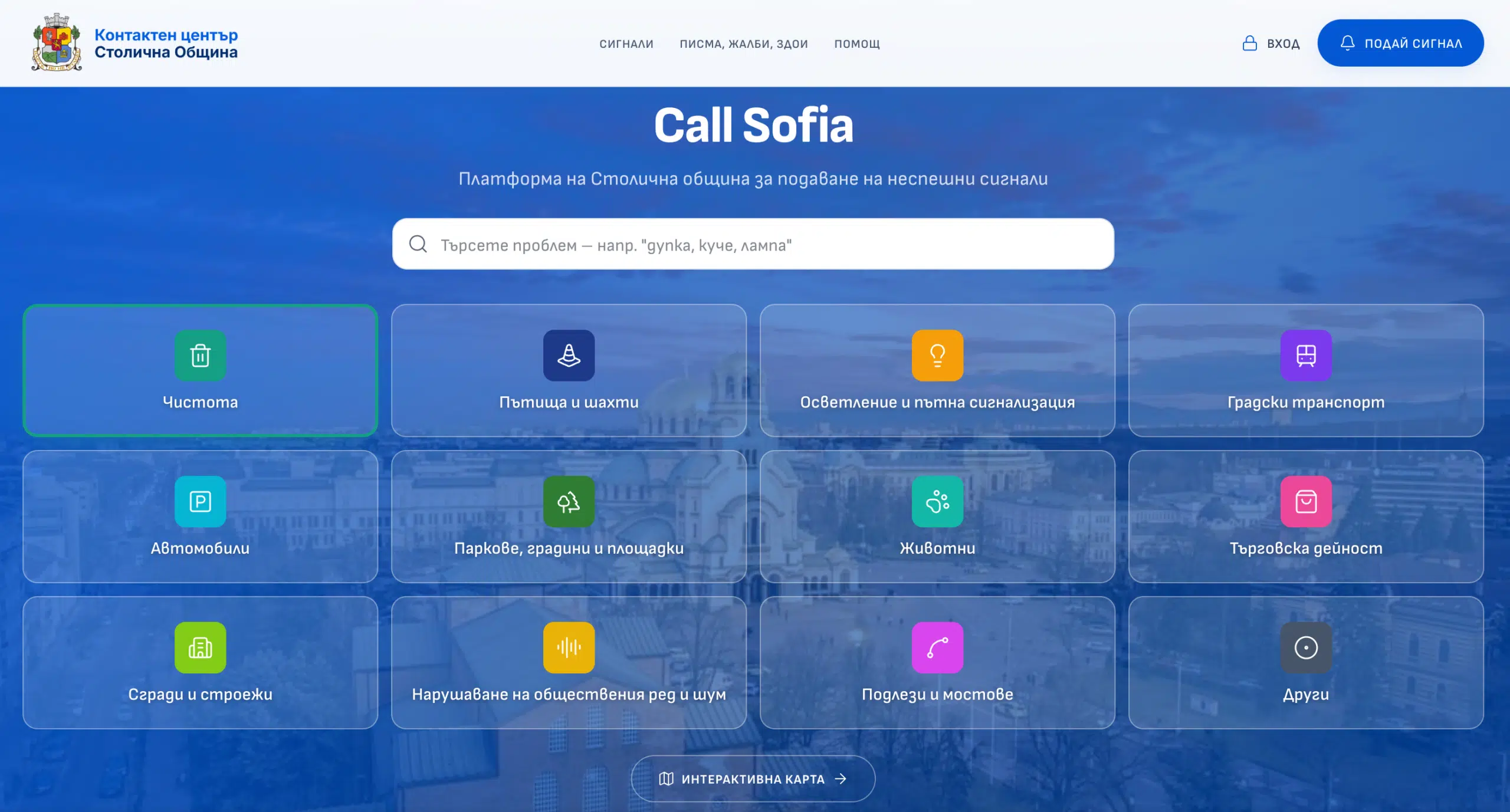This screenshot has height=812, width=1510.
Task: Select the Други circle icon
Action: 1306,647
